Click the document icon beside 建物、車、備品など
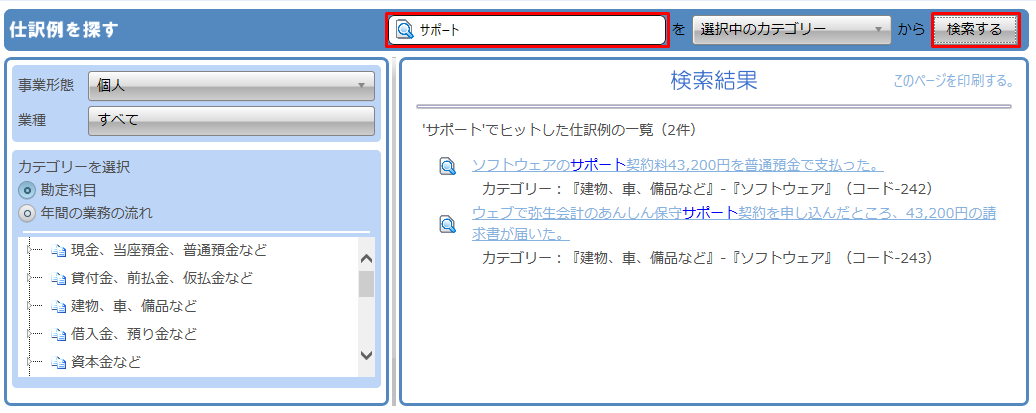 [59, 307]
